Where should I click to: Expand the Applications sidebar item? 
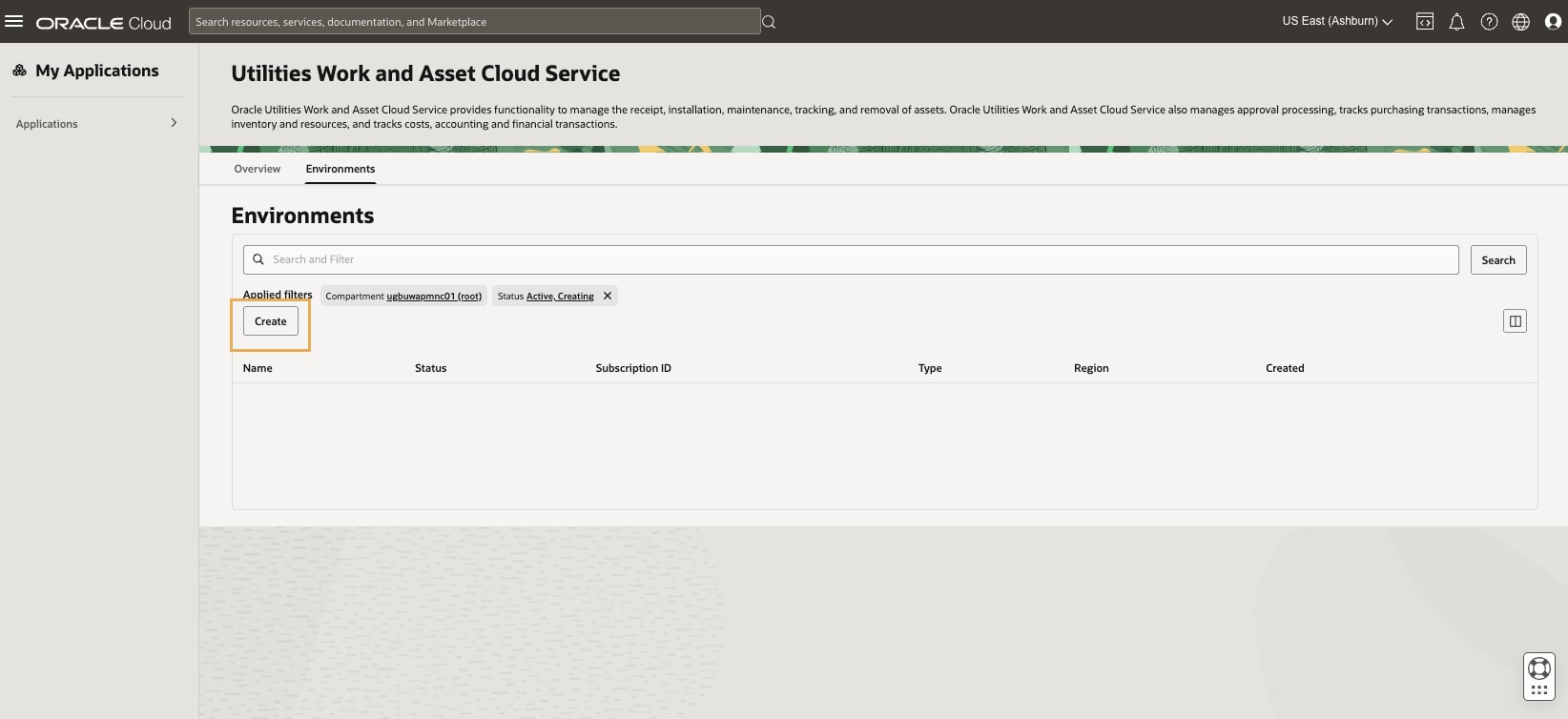[96, 123]
